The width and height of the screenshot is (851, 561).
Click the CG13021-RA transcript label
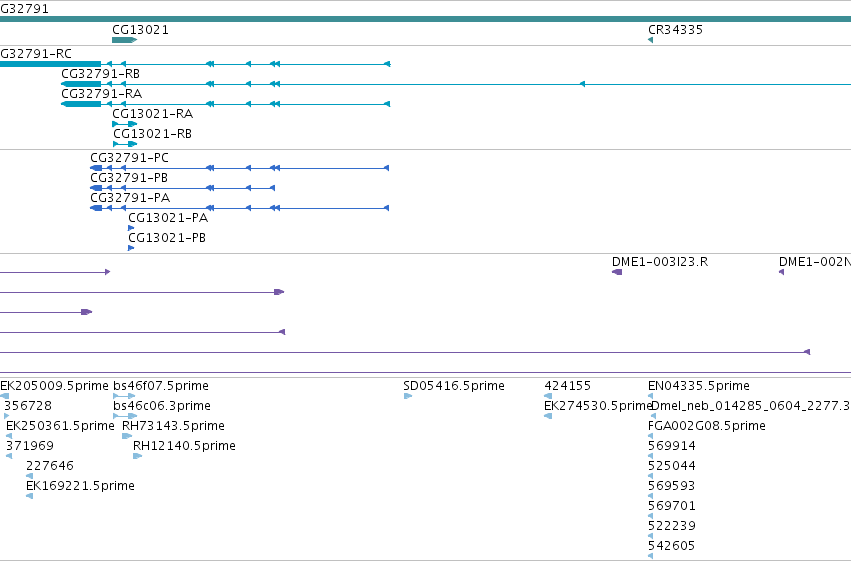(x=153, y=114)
